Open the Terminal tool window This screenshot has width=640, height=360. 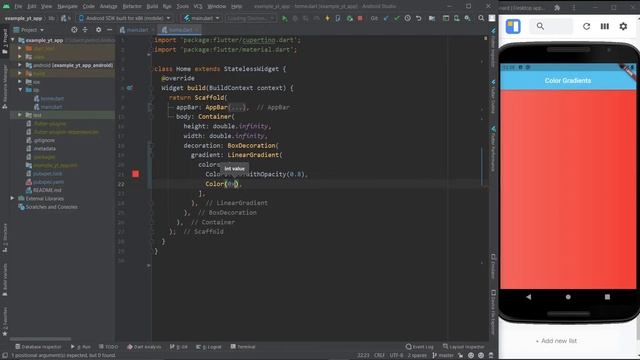[242, 347]
